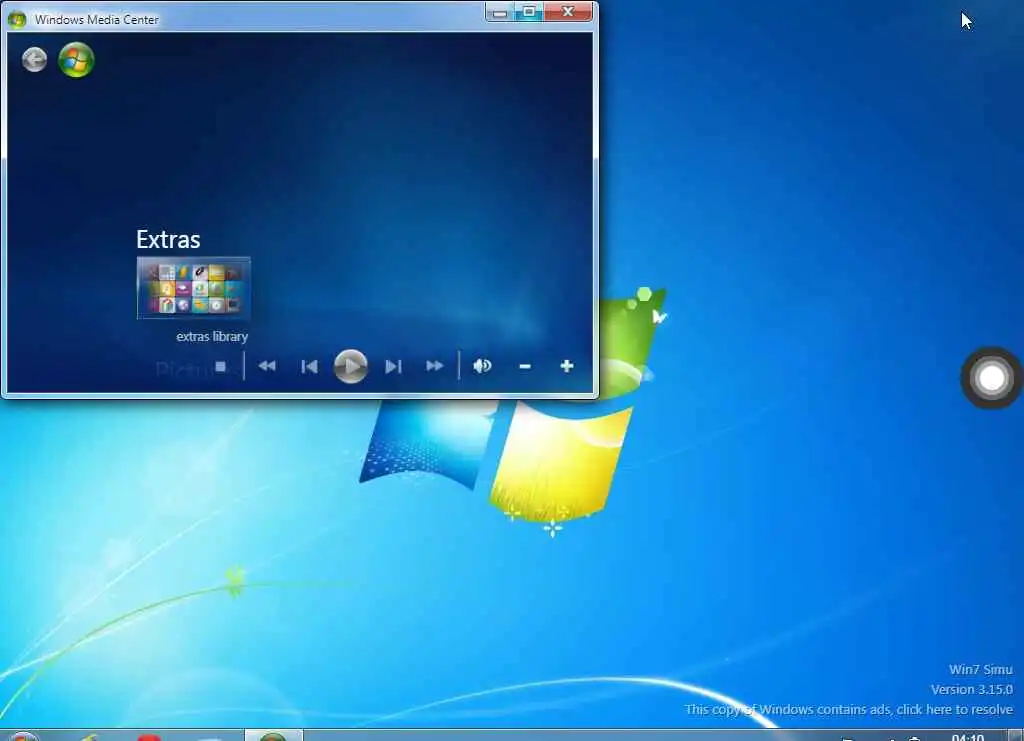Click 'This copy of Windows contains ads' link
Image resolution: width=1024 pixels, height=741 pixels.
pyautogui.click(x=849, y=709)
